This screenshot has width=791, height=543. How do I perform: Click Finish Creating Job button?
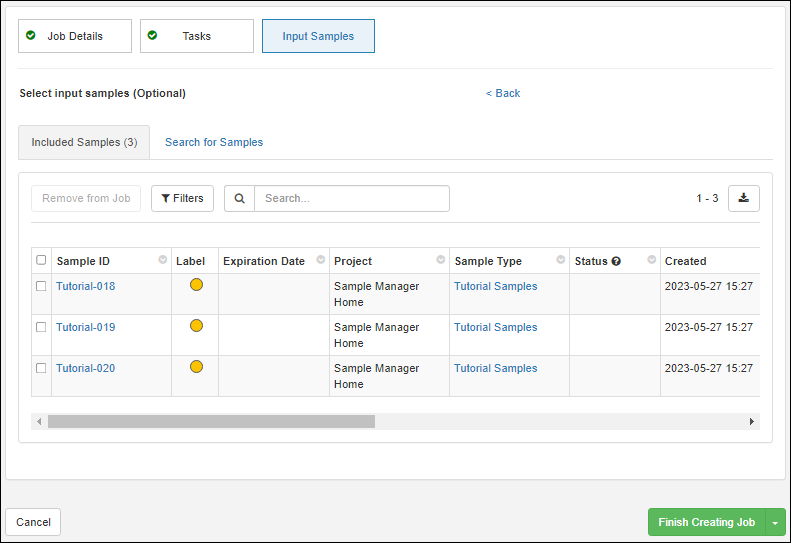(x=706, y=522)
